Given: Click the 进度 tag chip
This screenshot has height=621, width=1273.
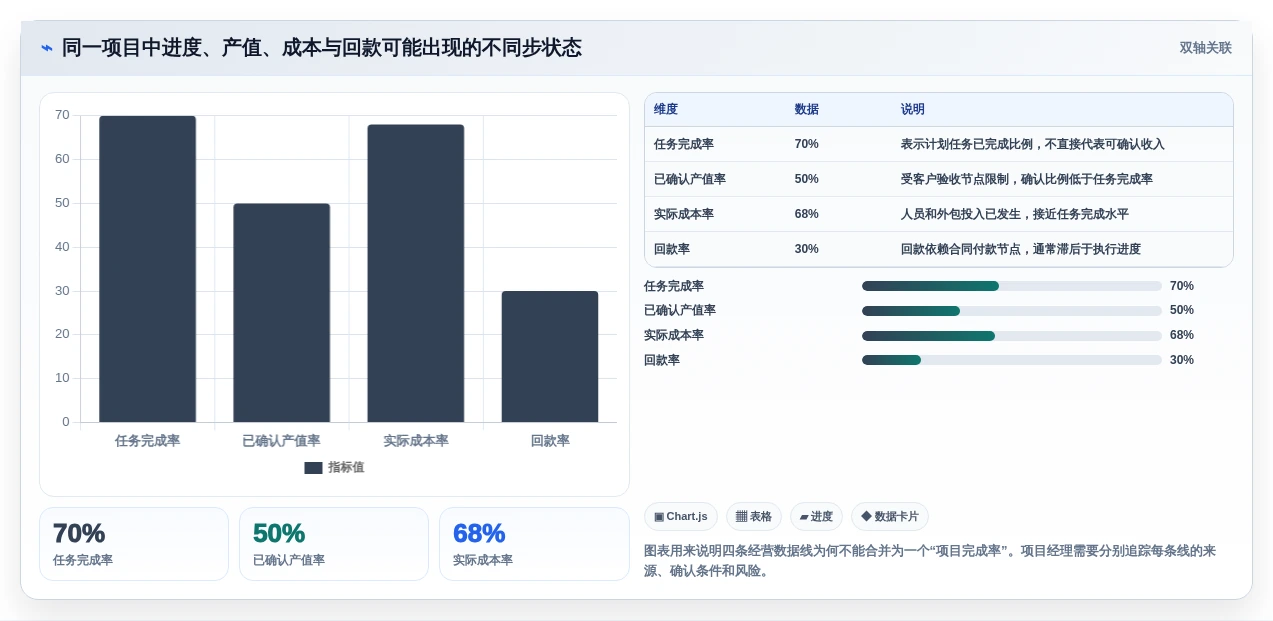Looking at the screenshot, I should (x=816, y=517).
